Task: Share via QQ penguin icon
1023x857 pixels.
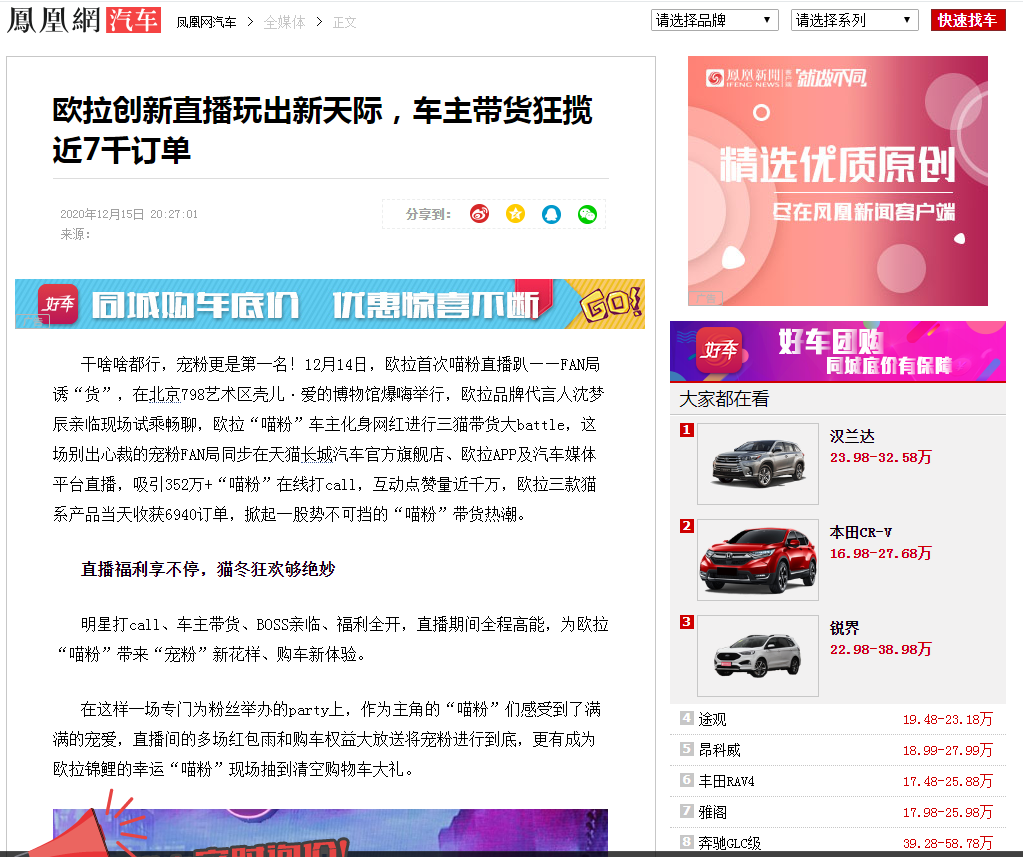Action: click(551, 214)
